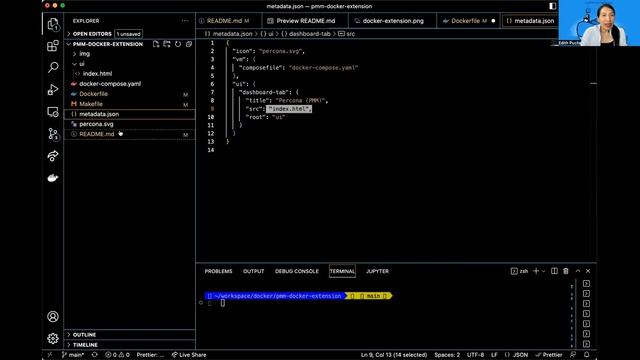The image size is (640, 360).
Task: Change indentation via Spaces: 2
Action: (447, 355)
